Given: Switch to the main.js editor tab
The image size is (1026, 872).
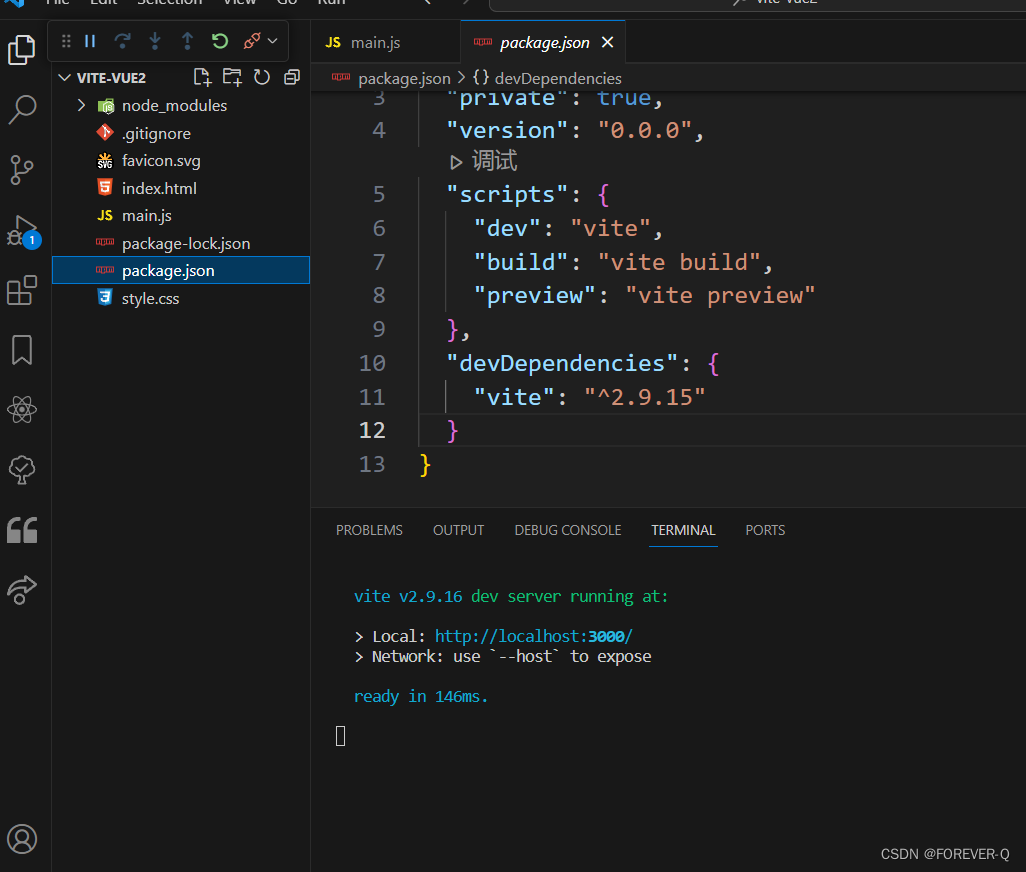Looking at the screenshot, I should click(375, 43).
